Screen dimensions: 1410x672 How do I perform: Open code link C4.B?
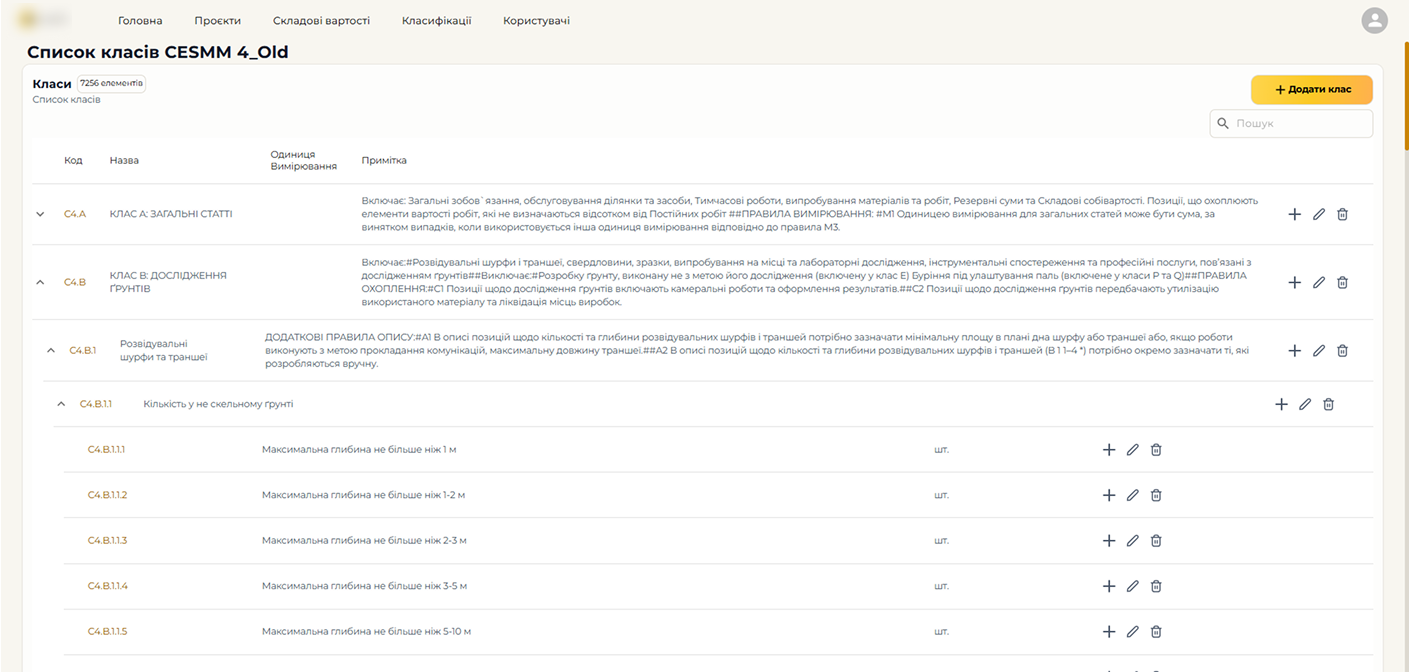75,283
